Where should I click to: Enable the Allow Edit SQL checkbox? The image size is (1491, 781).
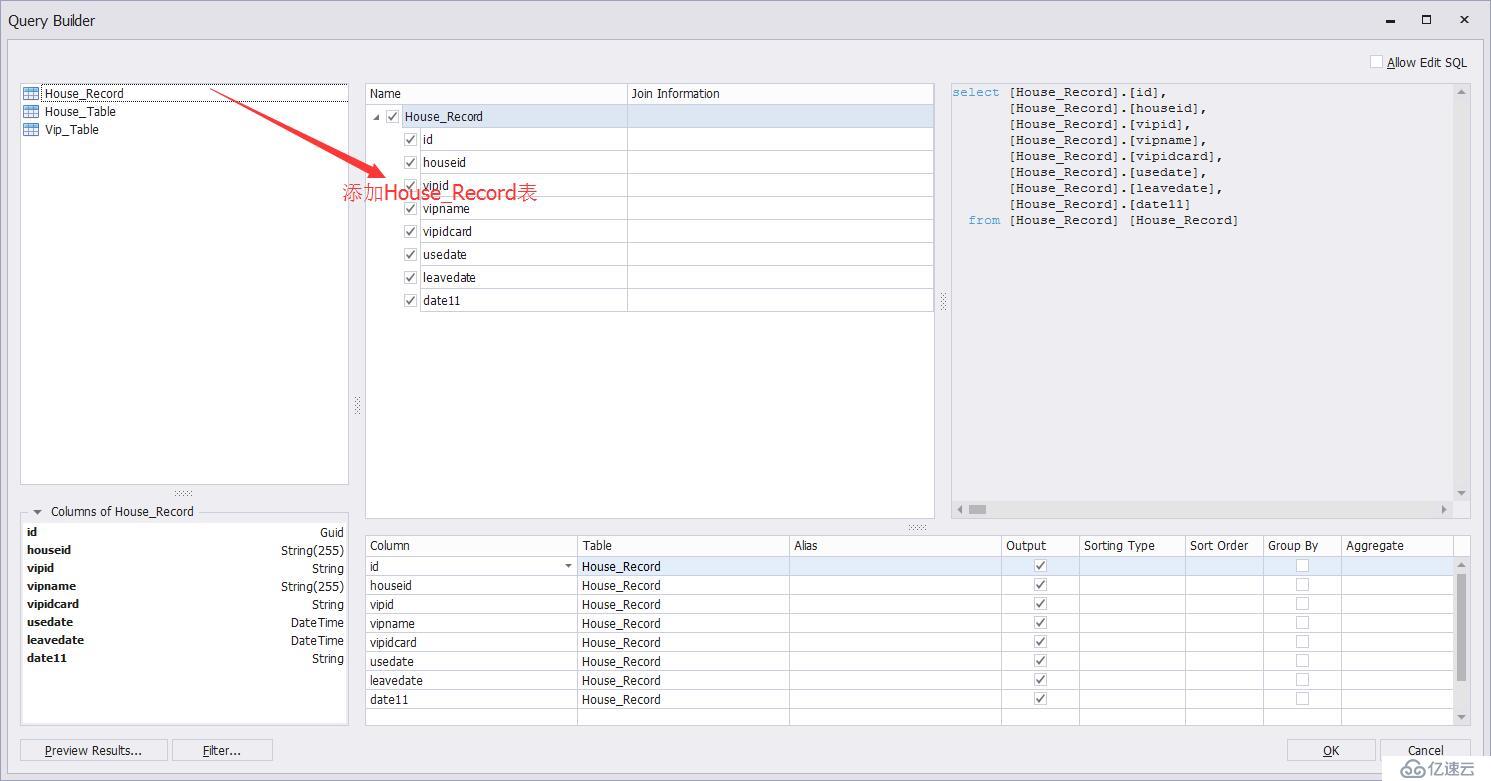(x=1376, y=62)
